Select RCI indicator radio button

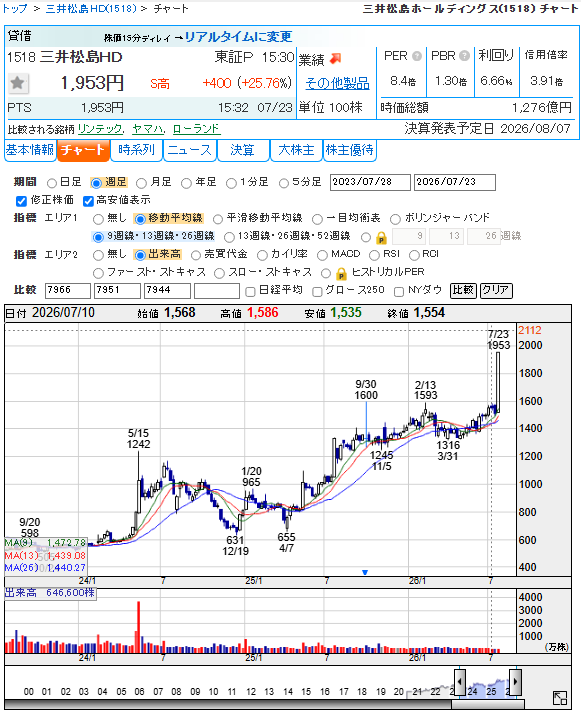(414, 255)
